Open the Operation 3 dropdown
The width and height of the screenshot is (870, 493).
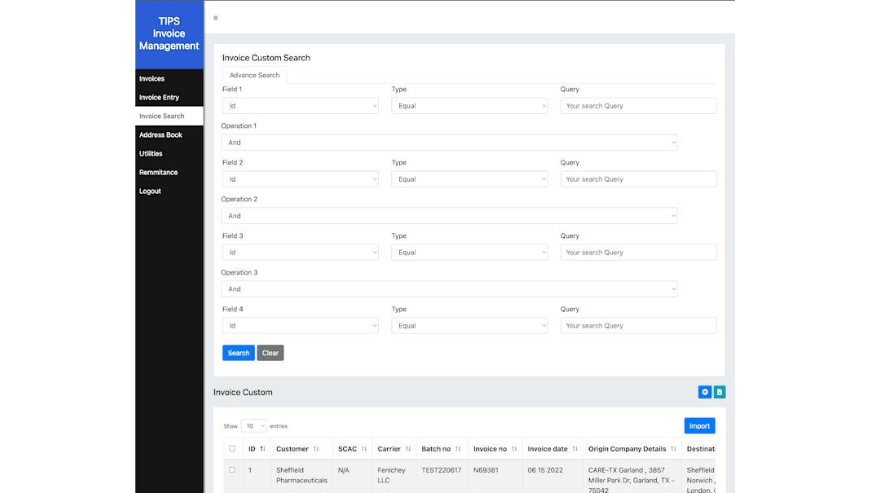449,289
